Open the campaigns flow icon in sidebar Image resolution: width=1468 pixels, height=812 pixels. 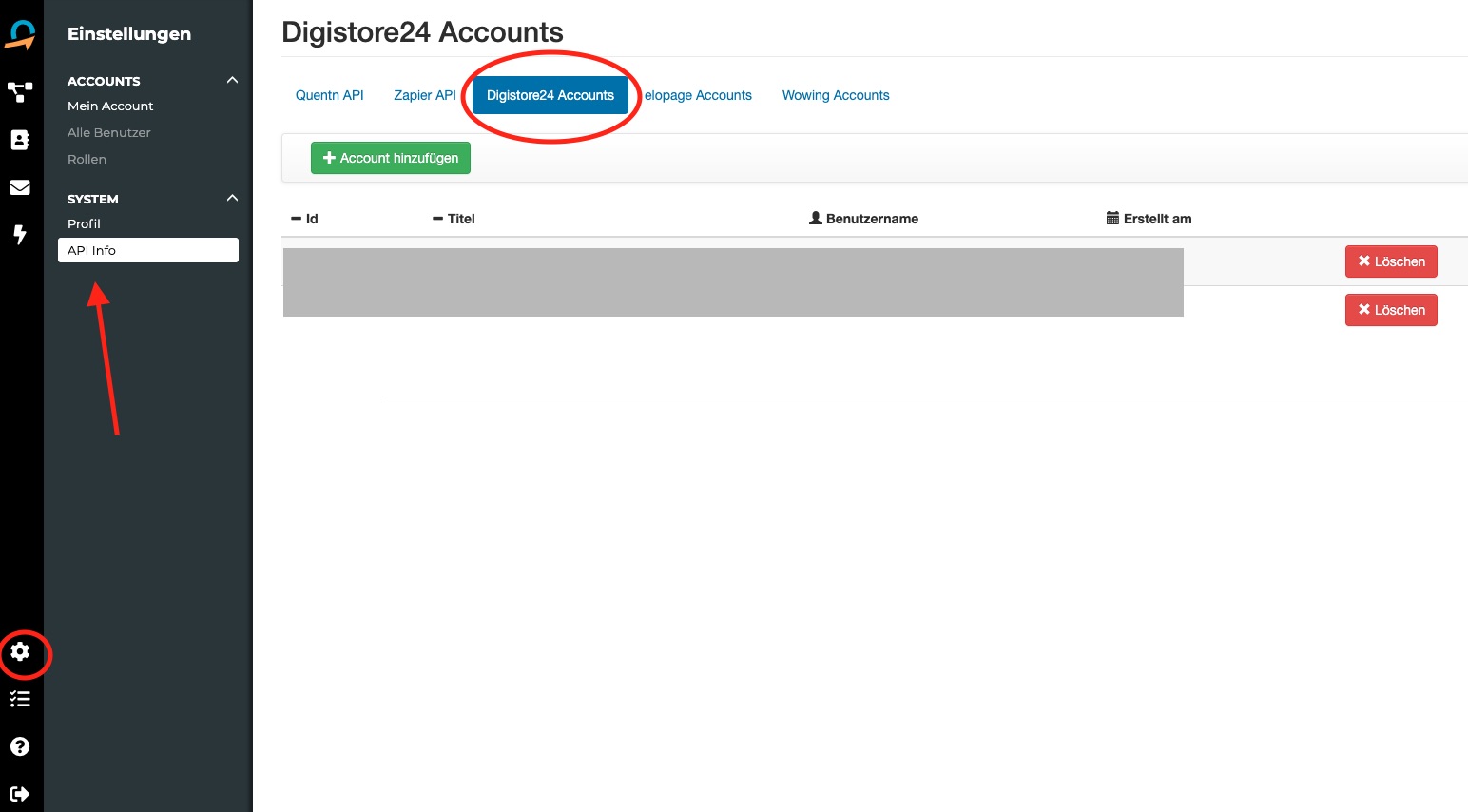pos(20,92)
